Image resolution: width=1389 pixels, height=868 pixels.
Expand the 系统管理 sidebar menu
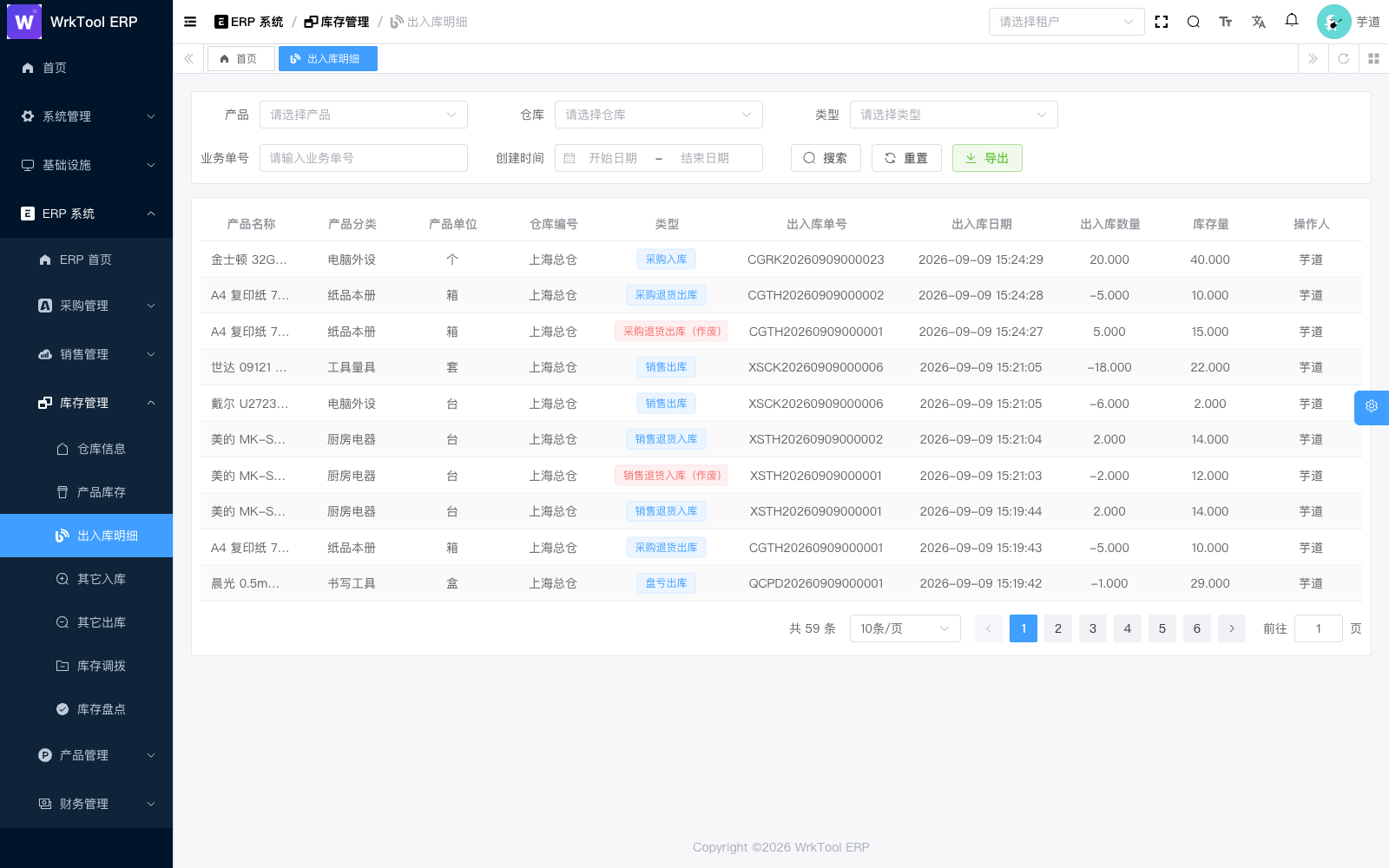(x=87, y=116)
